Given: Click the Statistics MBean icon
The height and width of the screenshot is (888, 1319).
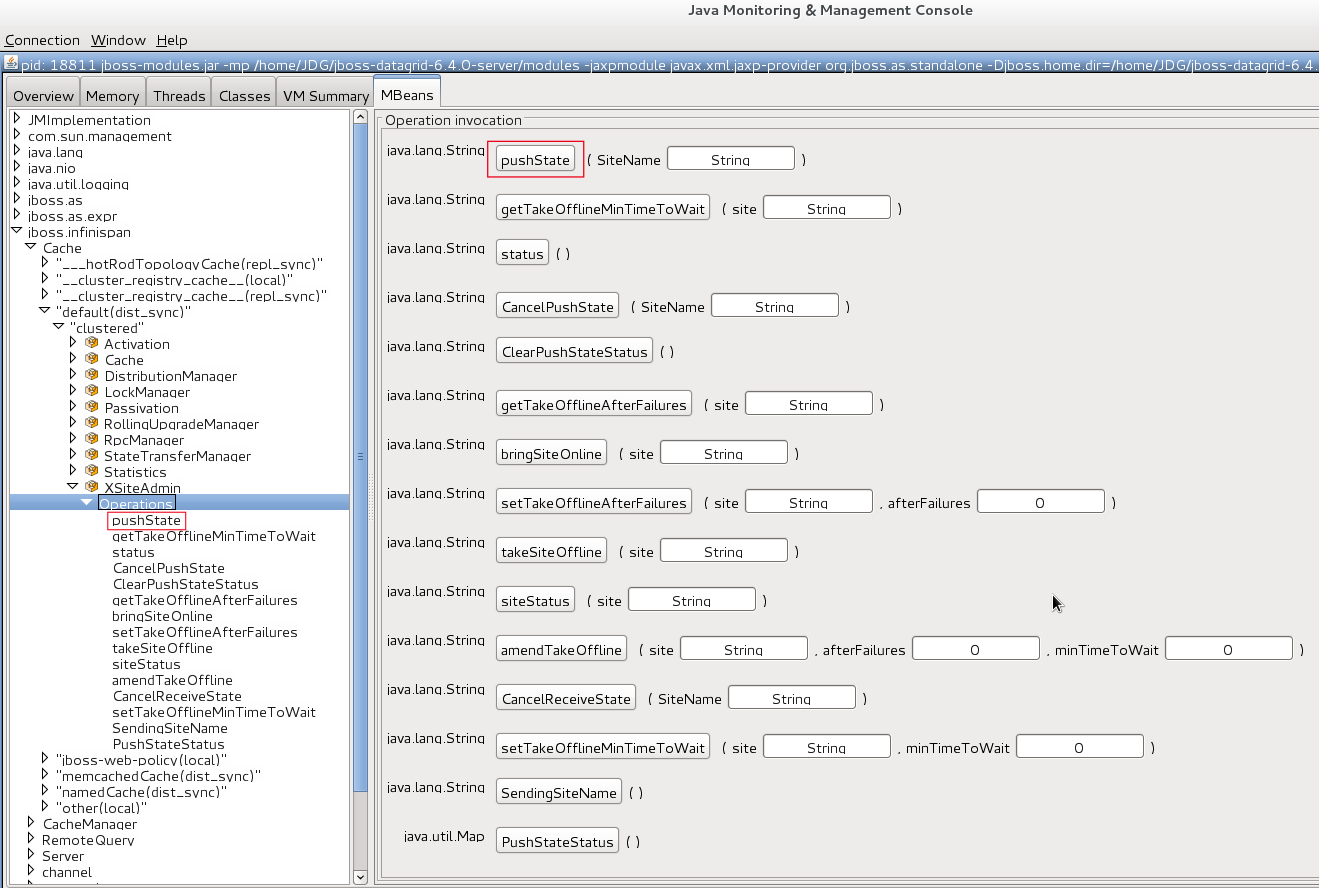Looking at the screenshot, I should (92, 471).
